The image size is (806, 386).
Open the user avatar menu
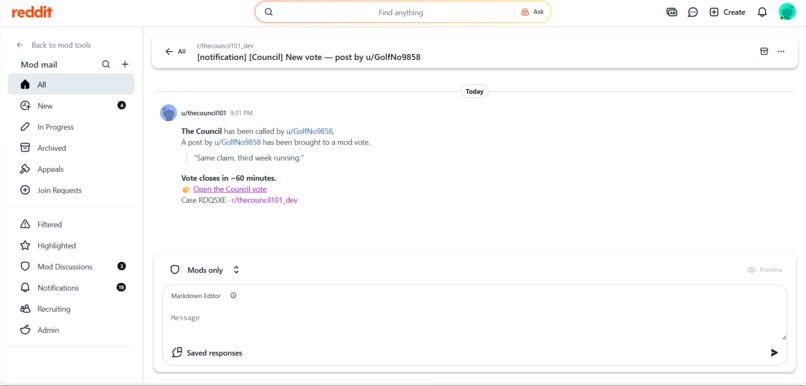pyautogui.click(x=786, y=12)
